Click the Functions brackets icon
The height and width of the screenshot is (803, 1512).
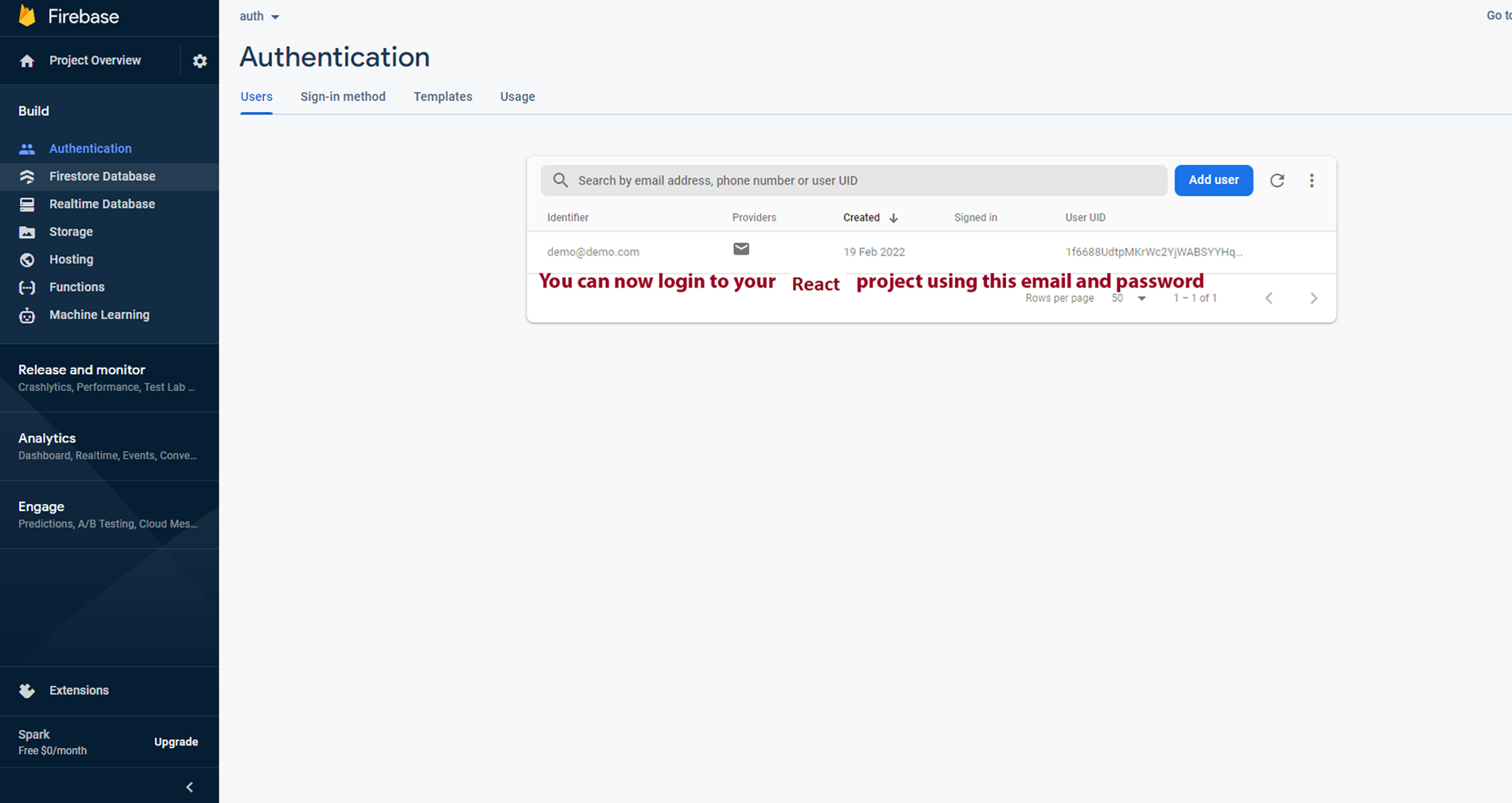pos(27,287)
